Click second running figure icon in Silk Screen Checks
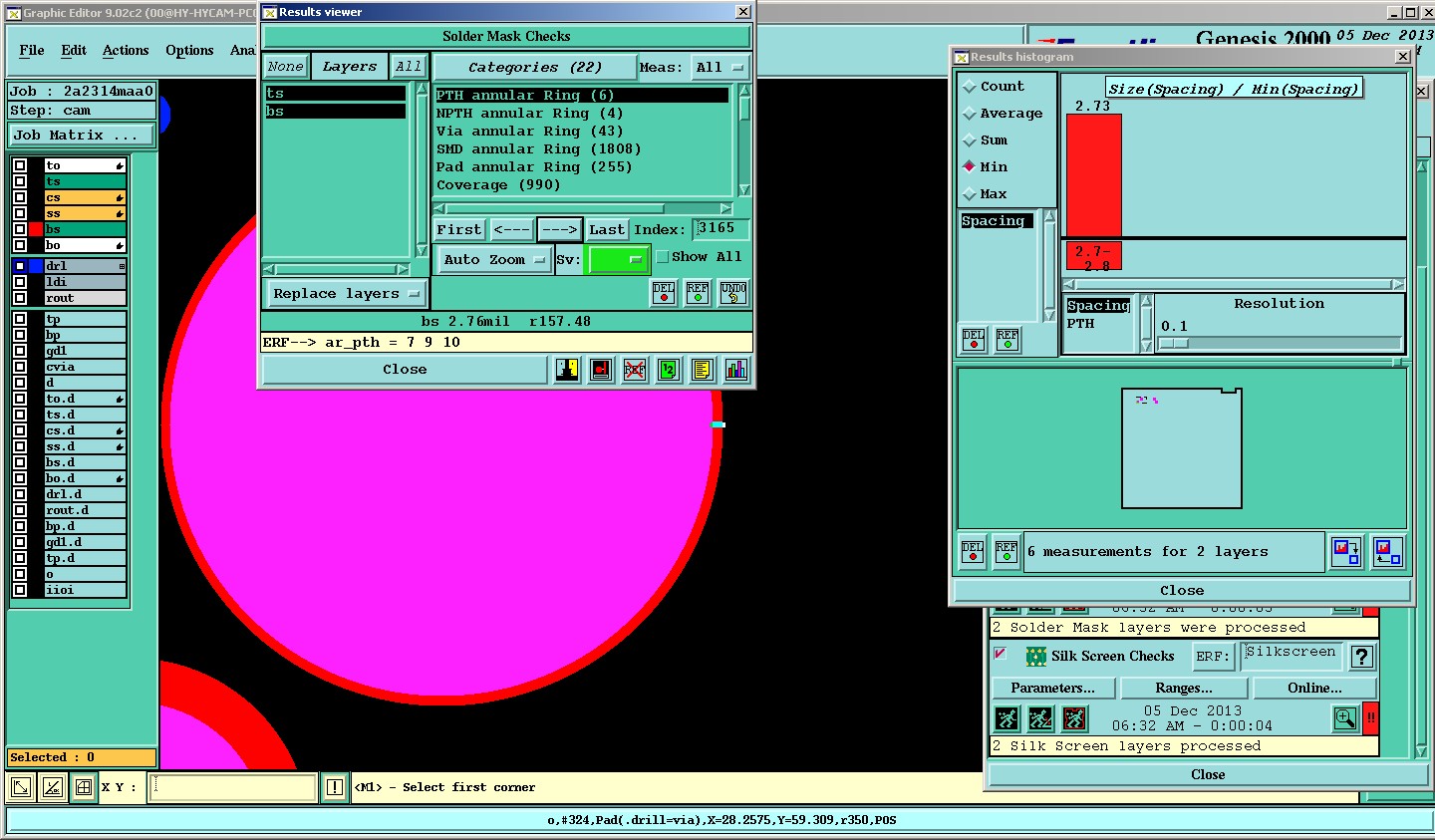 click(x=1040, y=718)
